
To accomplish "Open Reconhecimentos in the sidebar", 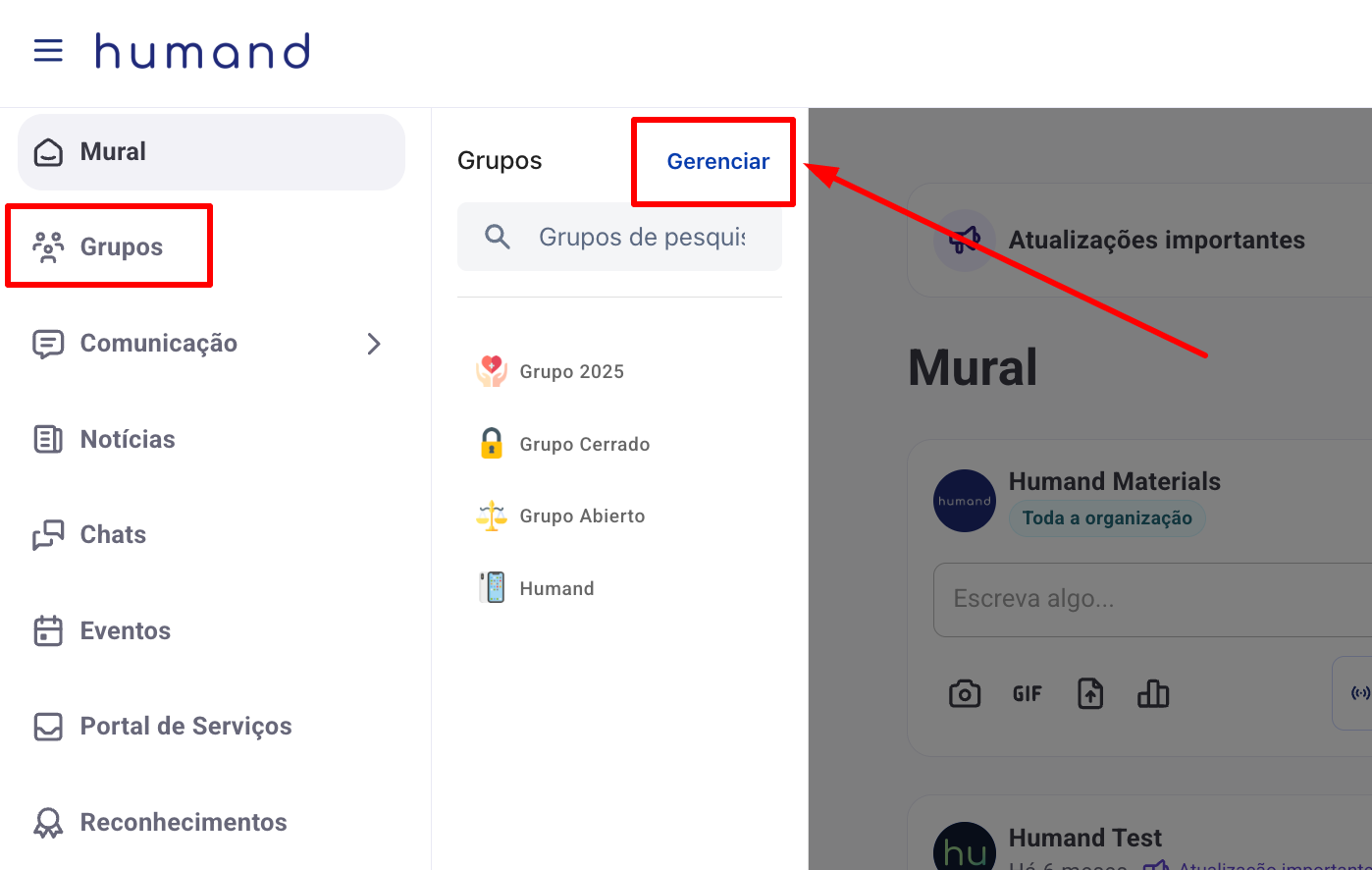I will pyautogui.click(x=184, y=822).
